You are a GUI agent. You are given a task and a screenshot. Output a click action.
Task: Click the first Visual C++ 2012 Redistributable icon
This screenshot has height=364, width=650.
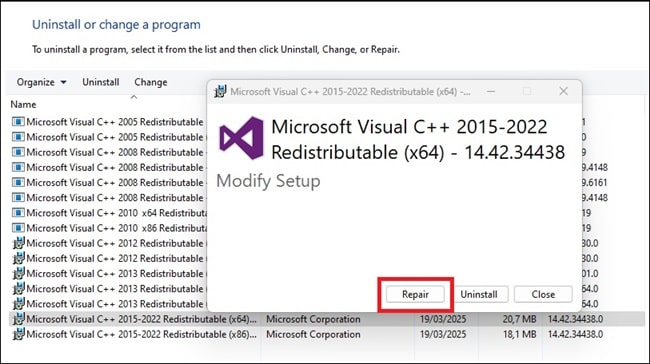(18, 243)
